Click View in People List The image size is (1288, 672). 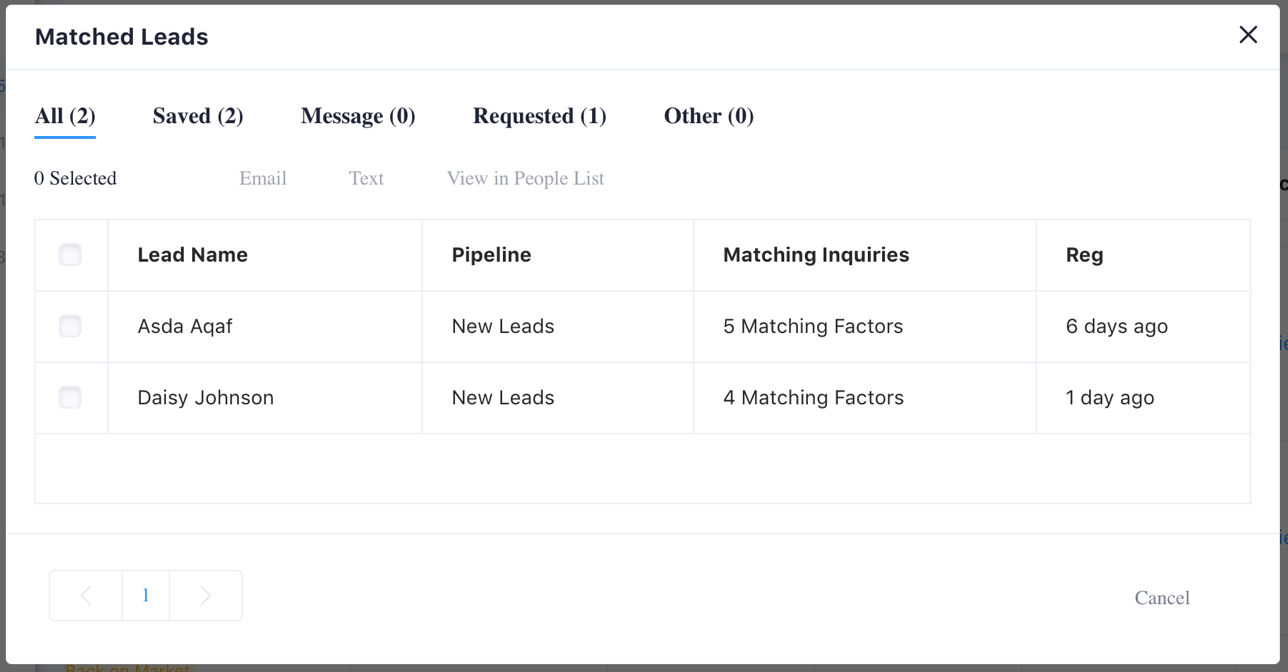[525, 179]
